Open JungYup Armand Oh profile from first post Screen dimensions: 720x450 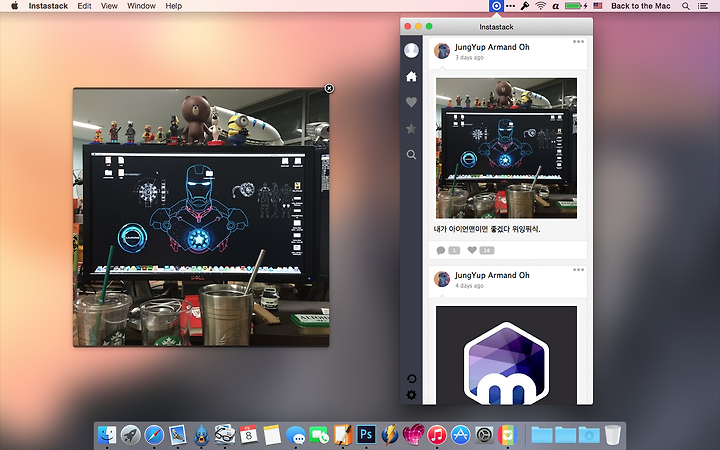[x=492, y=47]
